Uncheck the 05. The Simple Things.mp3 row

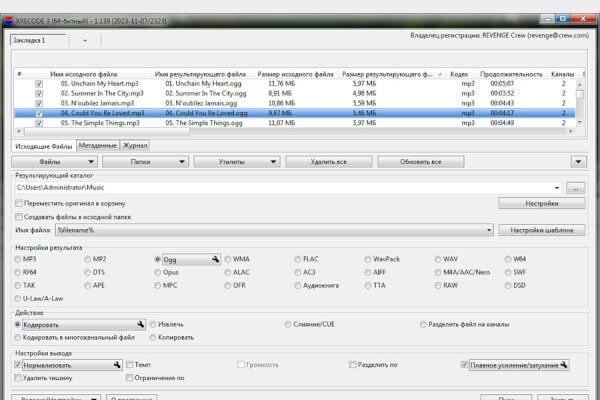(39, 123)
